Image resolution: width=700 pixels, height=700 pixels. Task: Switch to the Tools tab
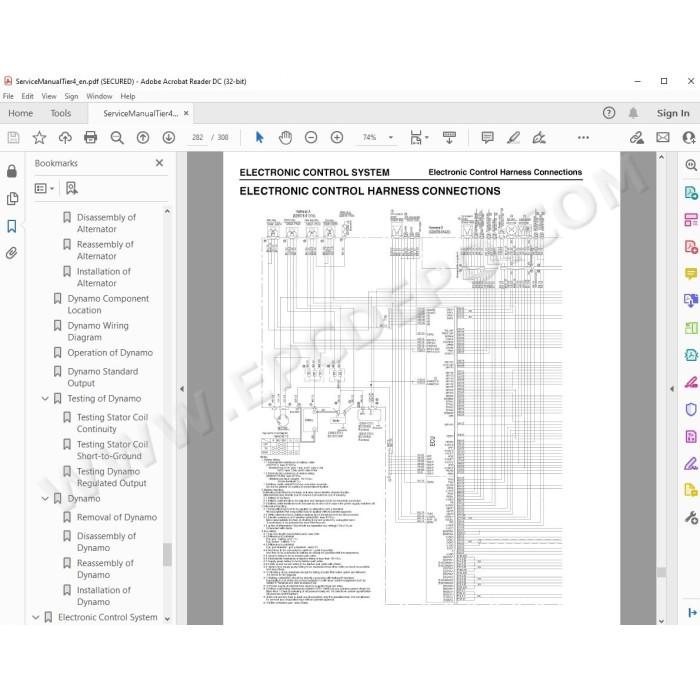61,113
